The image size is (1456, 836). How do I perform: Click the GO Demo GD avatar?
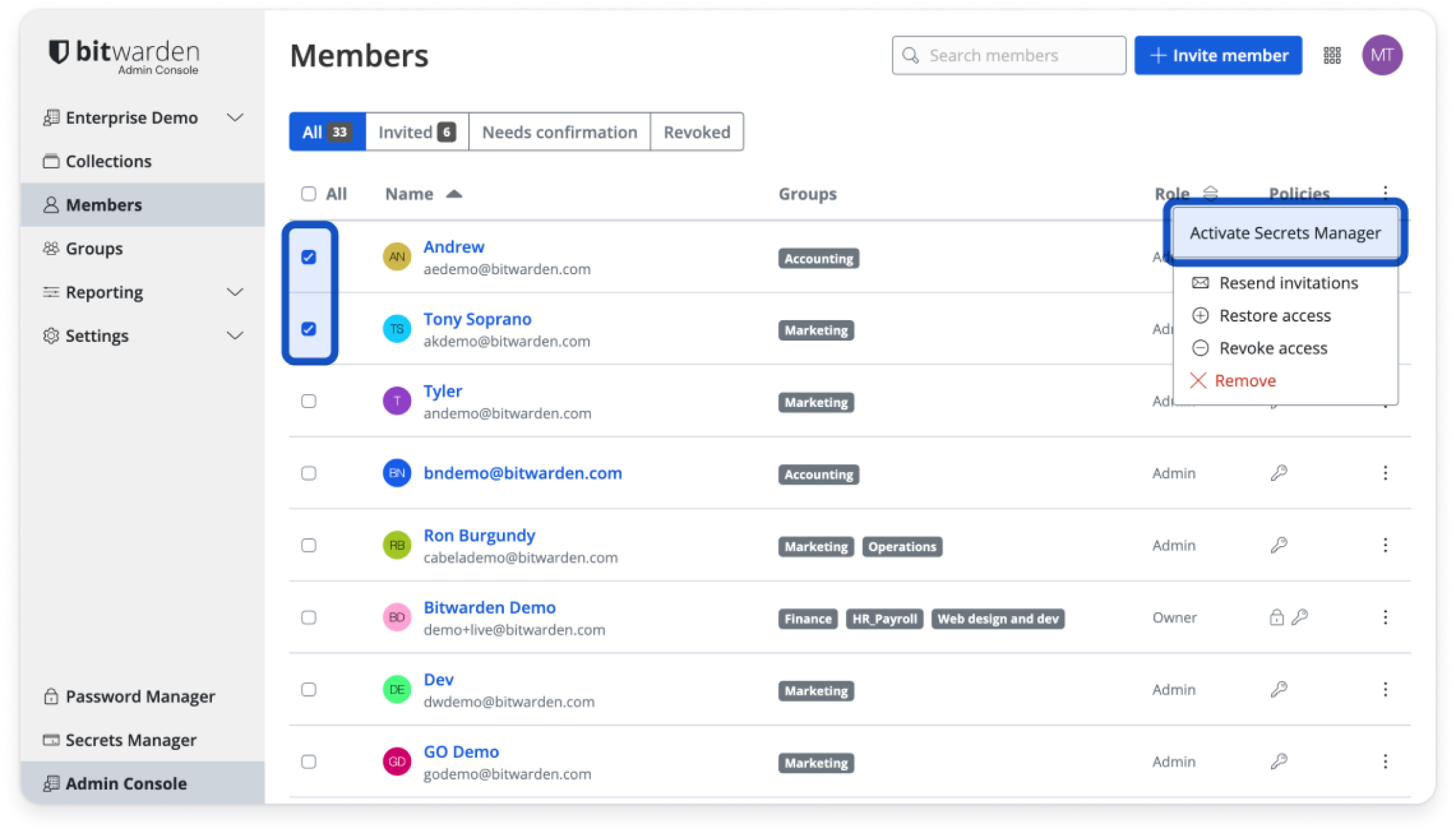pos(396,762)
